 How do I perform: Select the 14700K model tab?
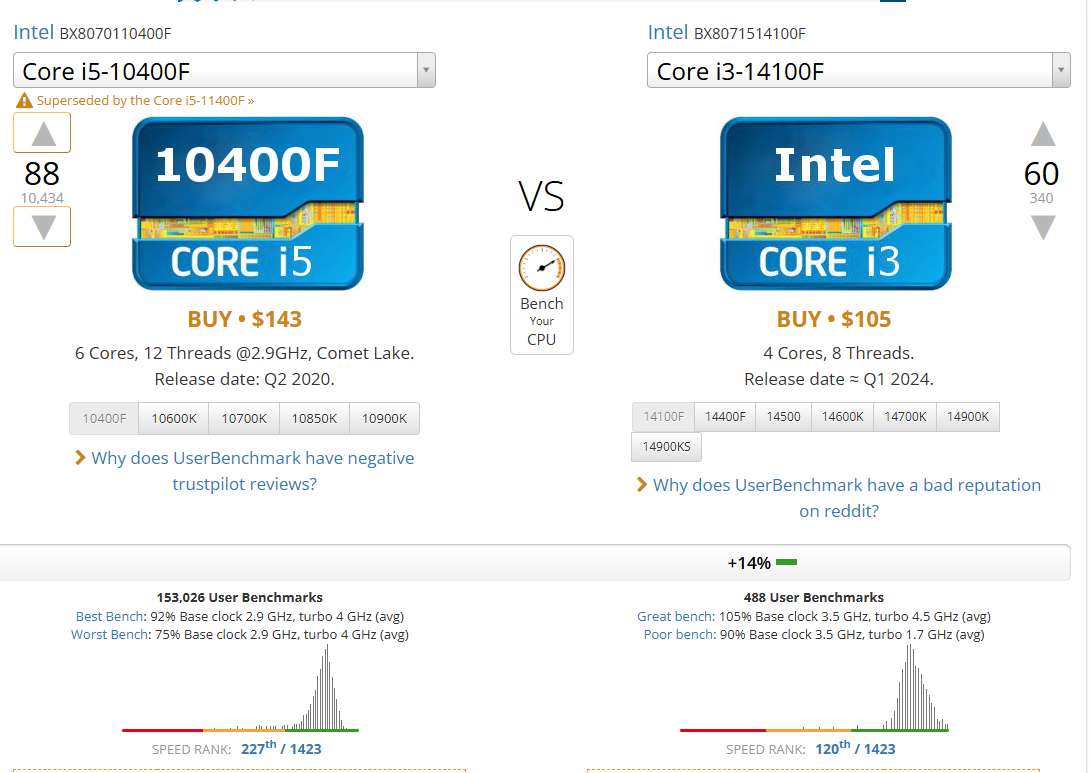905,417
